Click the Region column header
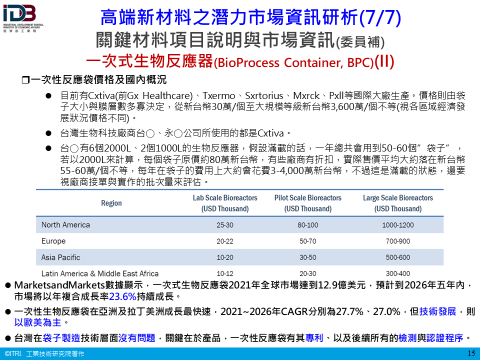This screenshot has height=360, width=480. click(112, 203)
